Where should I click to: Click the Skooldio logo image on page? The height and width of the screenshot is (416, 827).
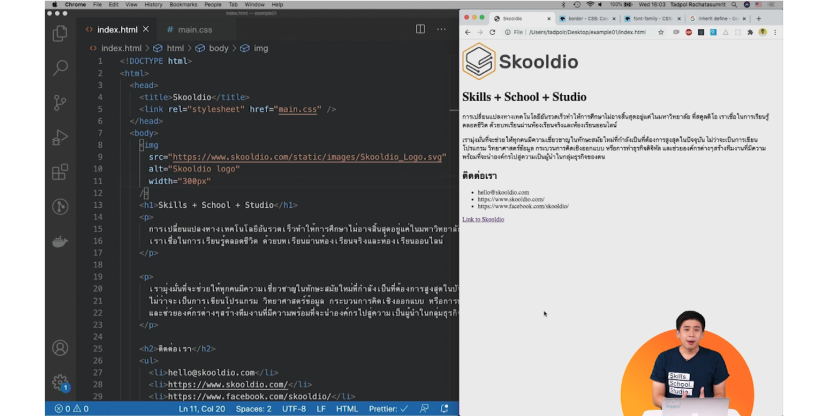click(x=521, y=61)
